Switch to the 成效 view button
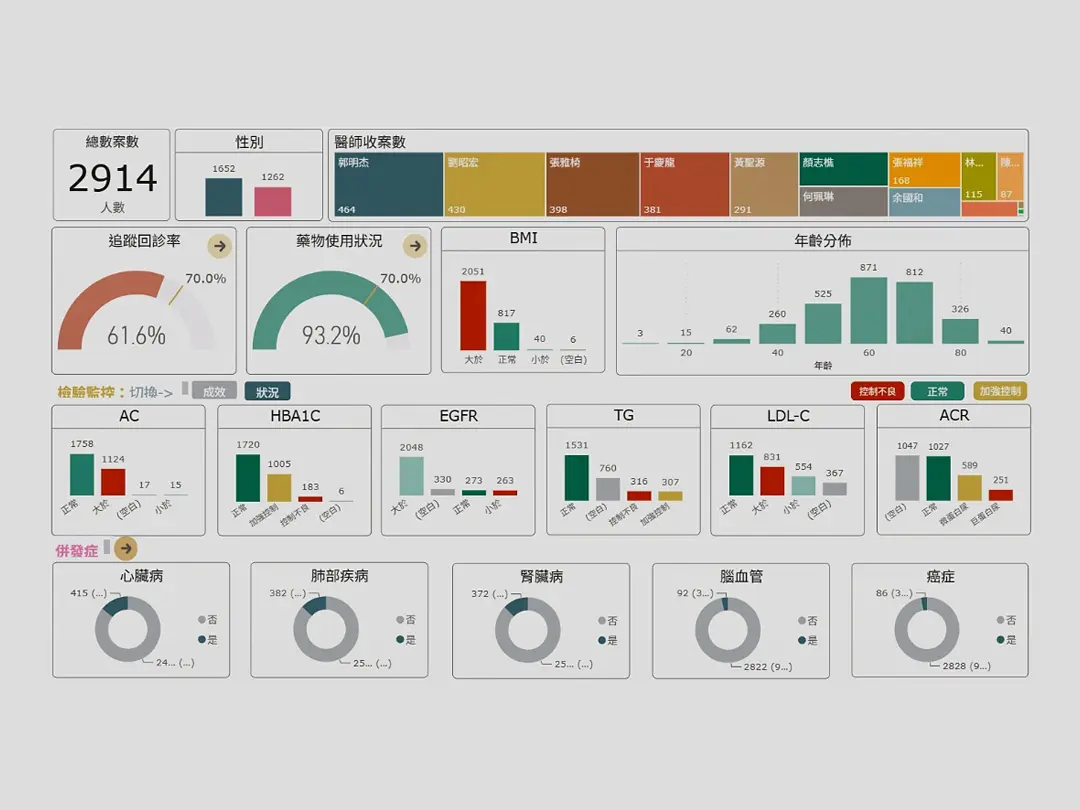The height and width of the screenshot is (810, 1080). pyautogui.click(x=214, y=391)
